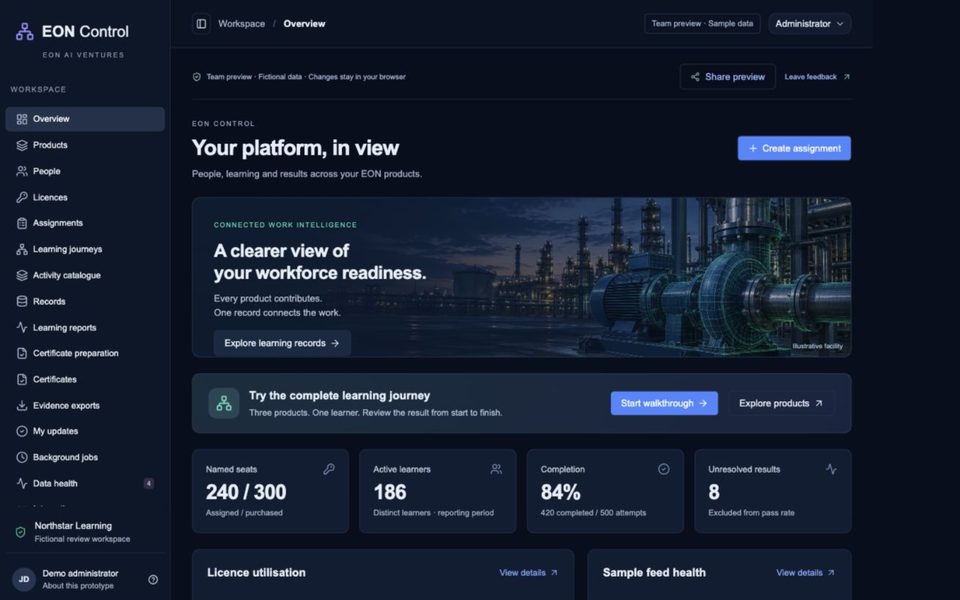
Task: Click the Certificate preparation file icon
Action: pyautogui.click(x=22, y=353)
